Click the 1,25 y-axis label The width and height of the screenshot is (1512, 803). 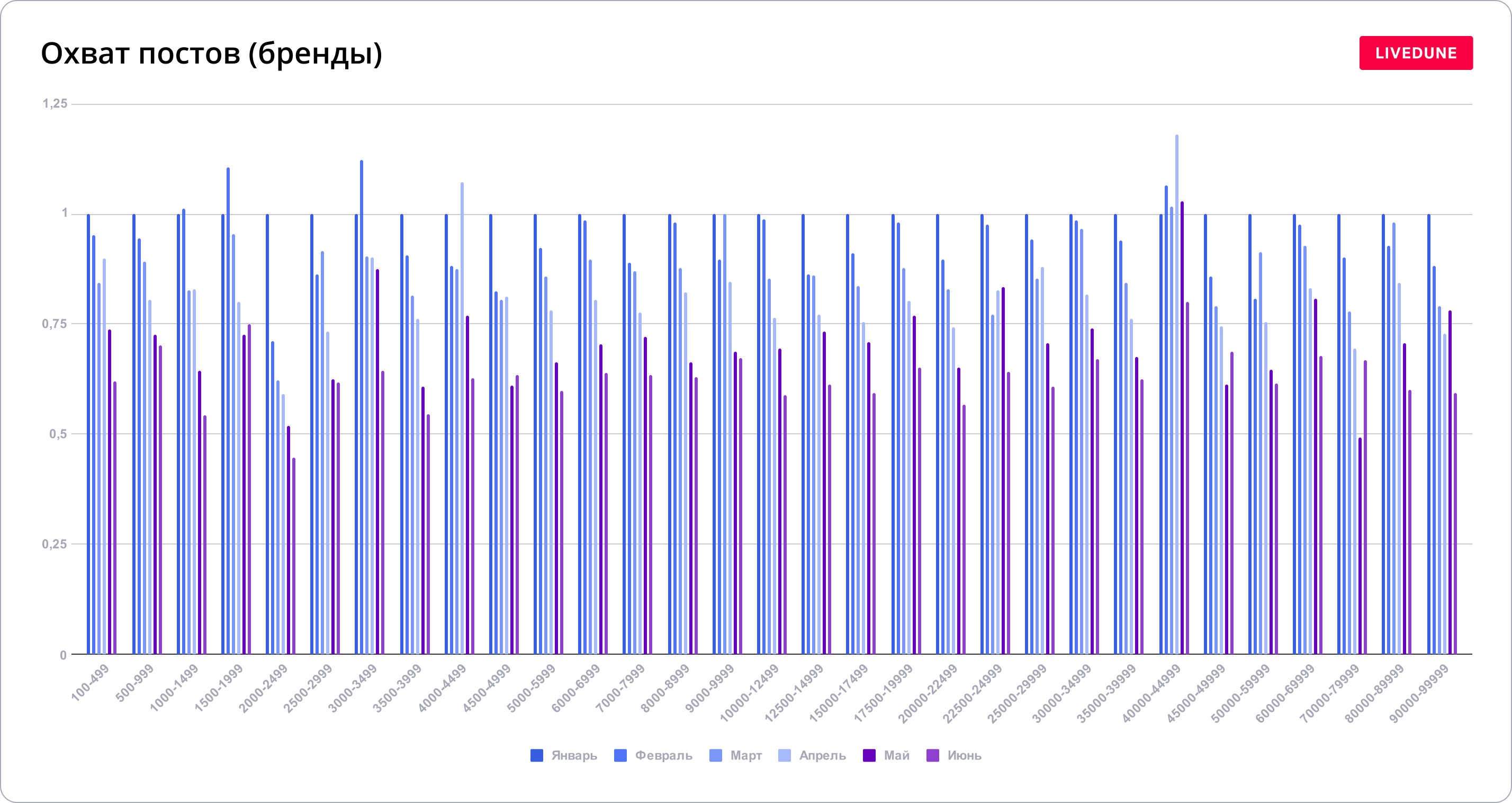55,103
